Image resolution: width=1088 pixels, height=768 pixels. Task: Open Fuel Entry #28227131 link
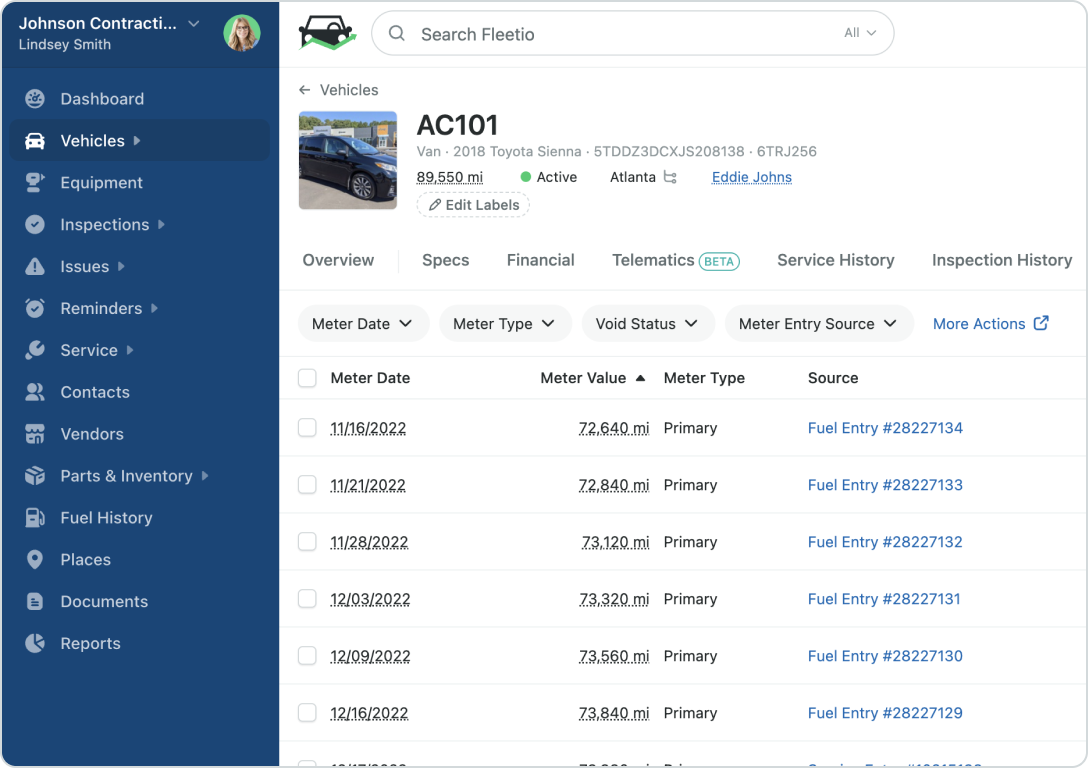tap(884, 599)
